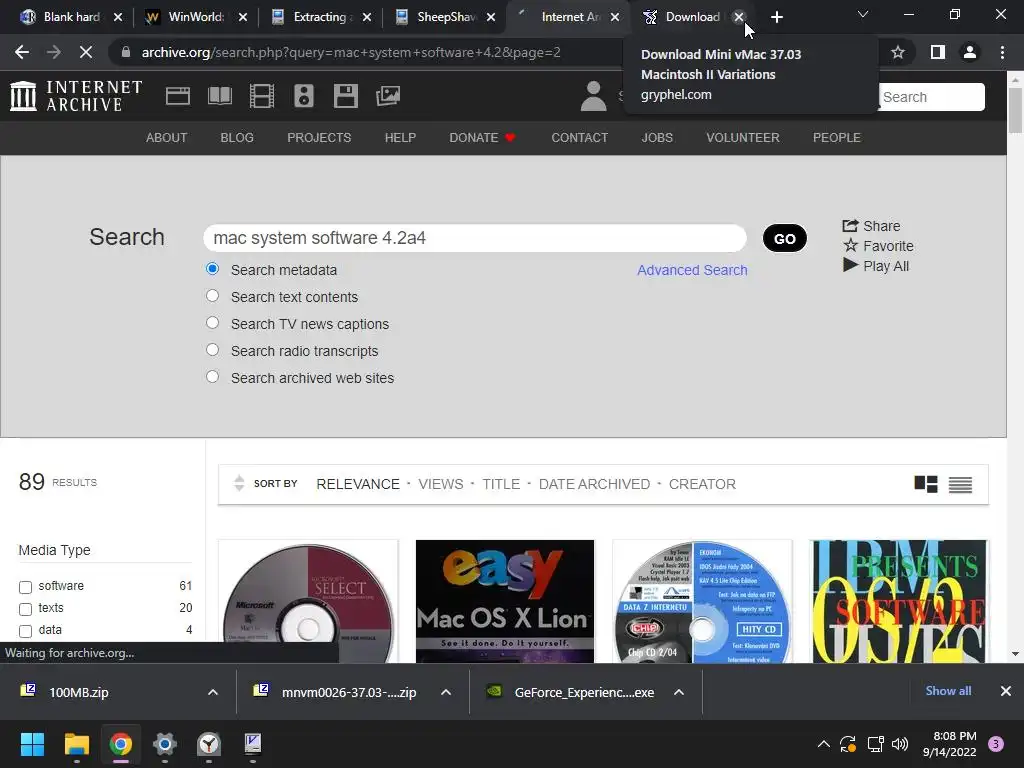
Task: Click the Favorite link
Action: [878, 246]
